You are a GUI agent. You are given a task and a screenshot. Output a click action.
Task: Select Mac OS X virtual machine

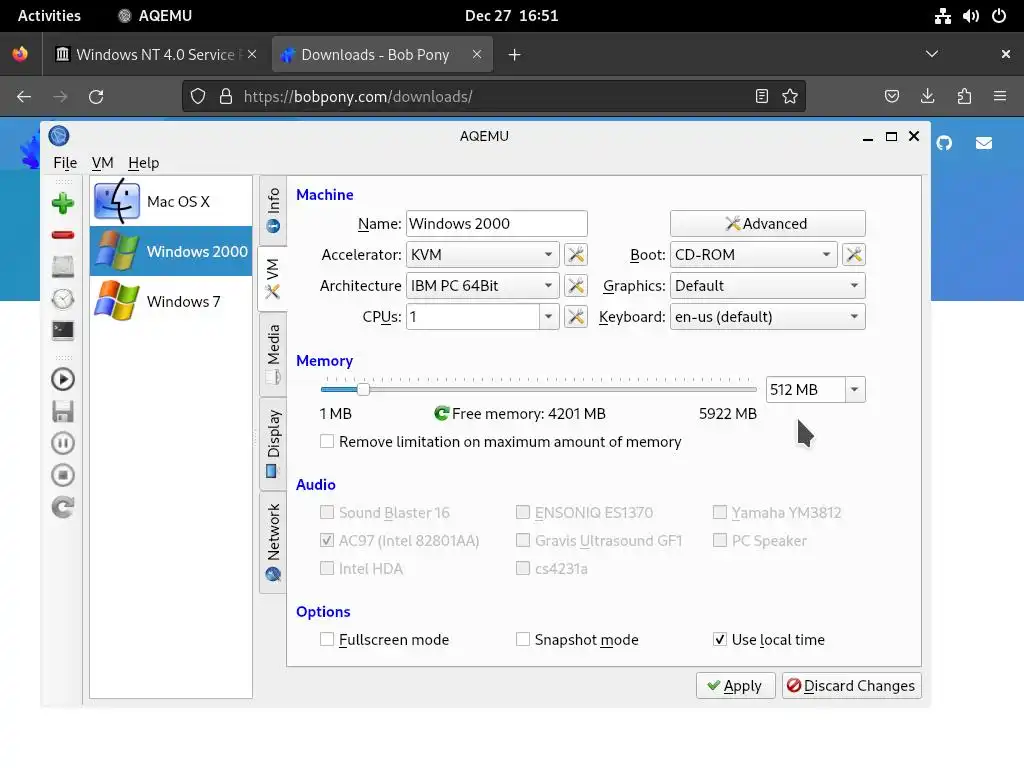click(170, 201)
